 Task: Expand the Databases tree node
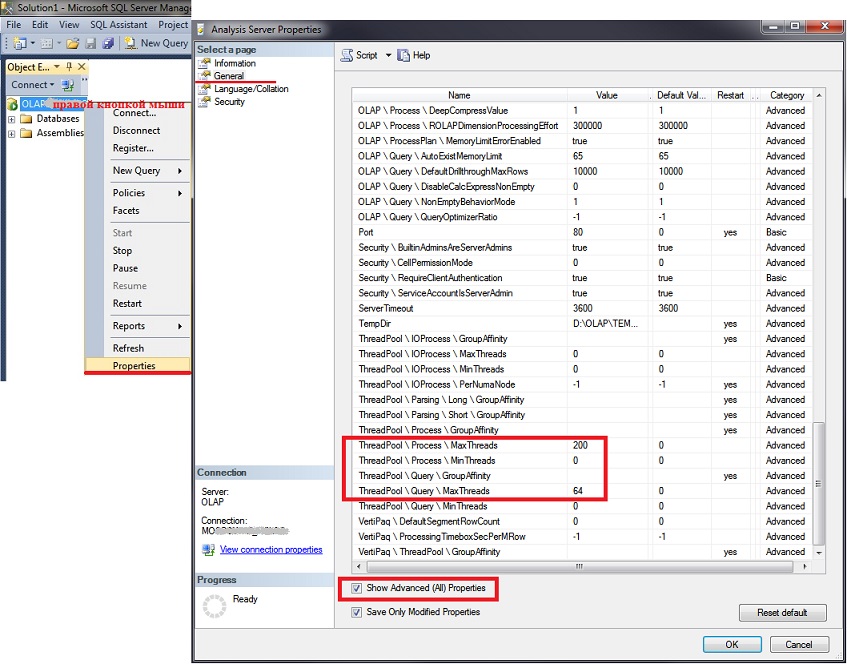[11, 119]
